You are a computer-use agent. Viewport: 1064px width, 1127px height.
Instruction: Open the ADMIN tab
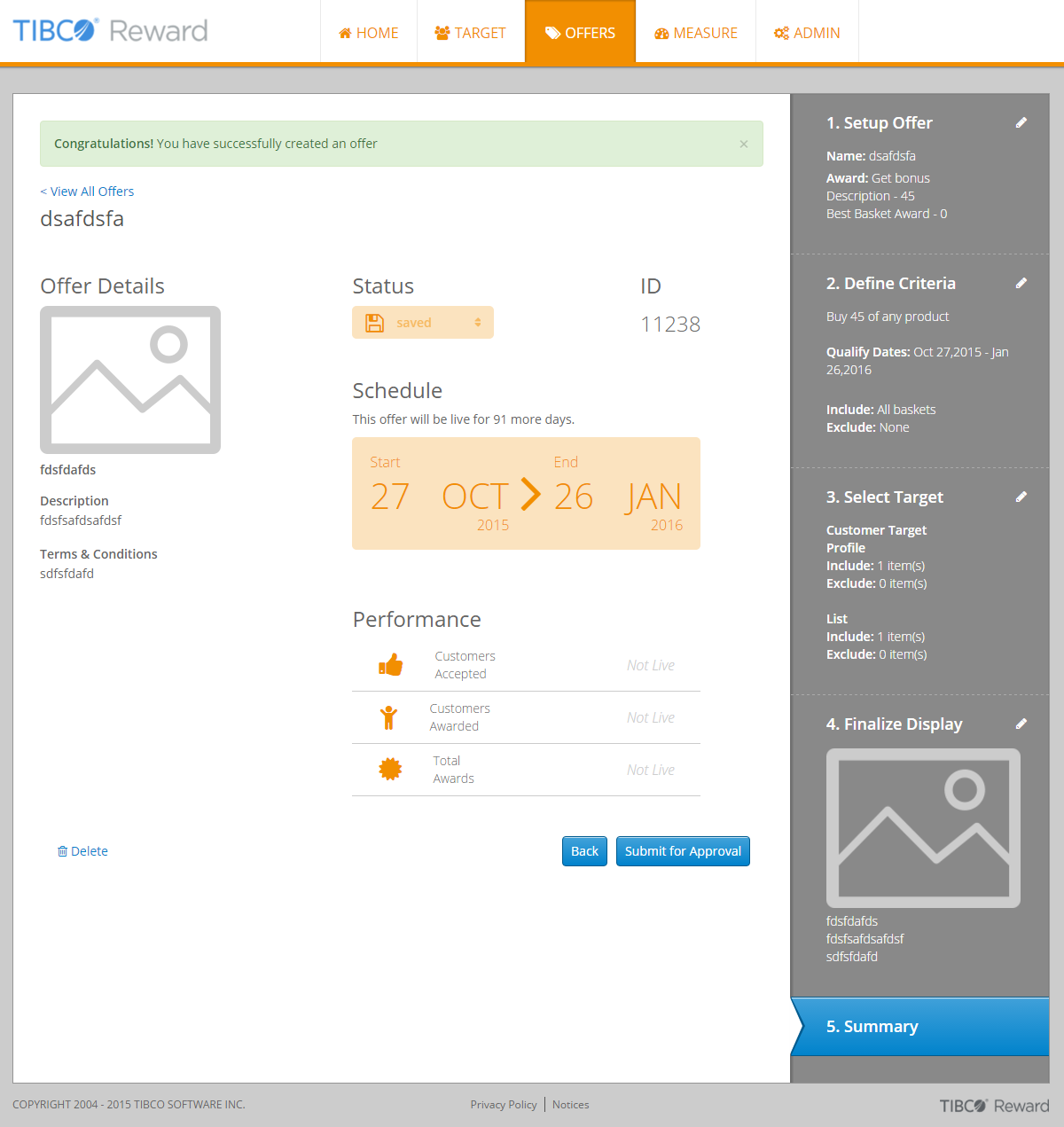807,33
